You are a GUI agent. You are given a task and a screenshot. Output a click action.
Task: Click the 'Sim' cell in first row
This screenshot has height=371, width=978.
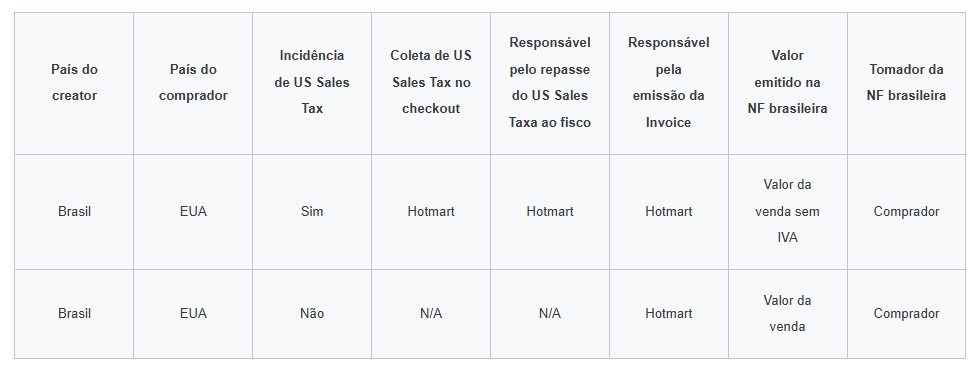coord(312,212)
